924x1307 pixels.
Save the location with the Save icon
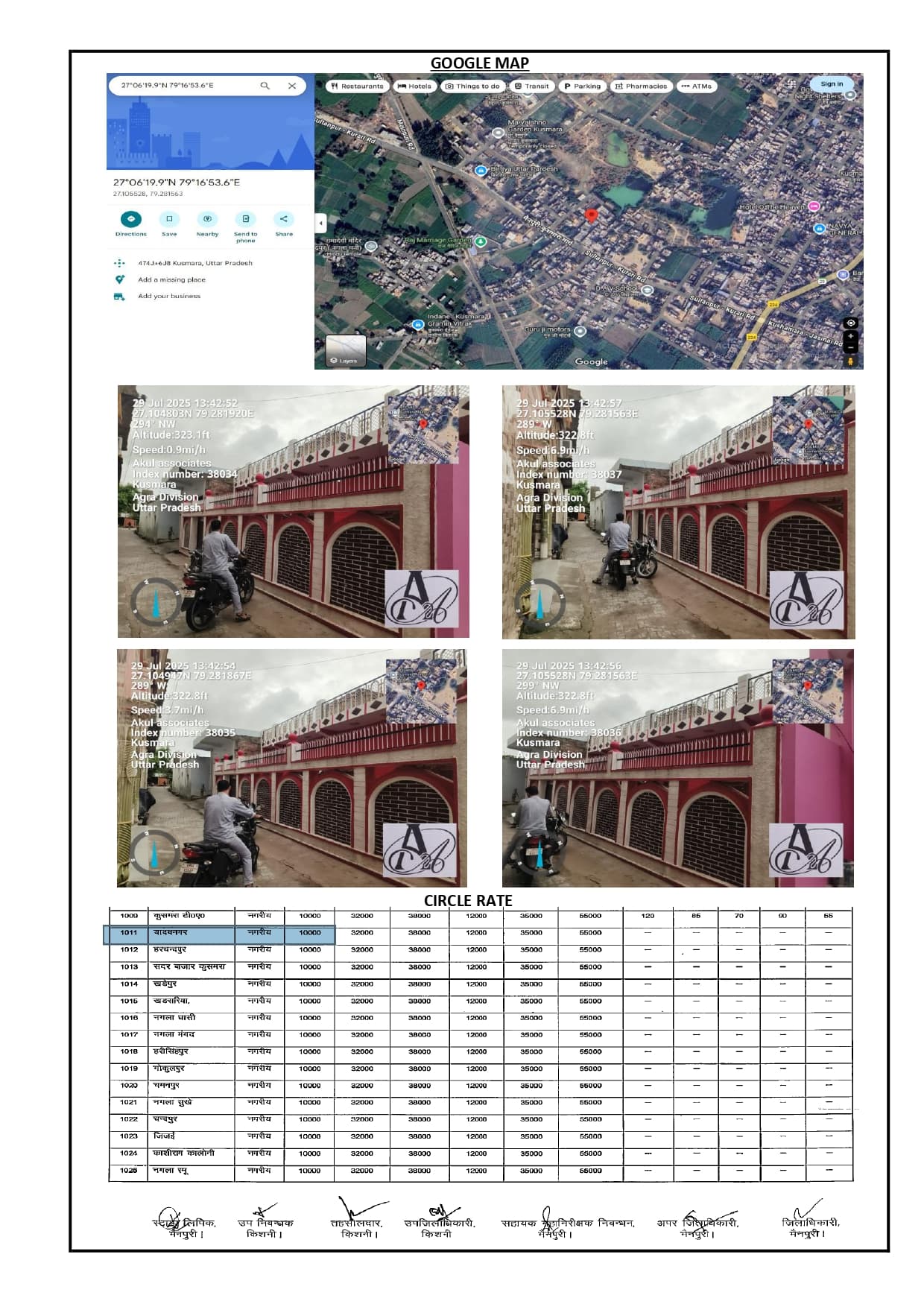(169, 219)
